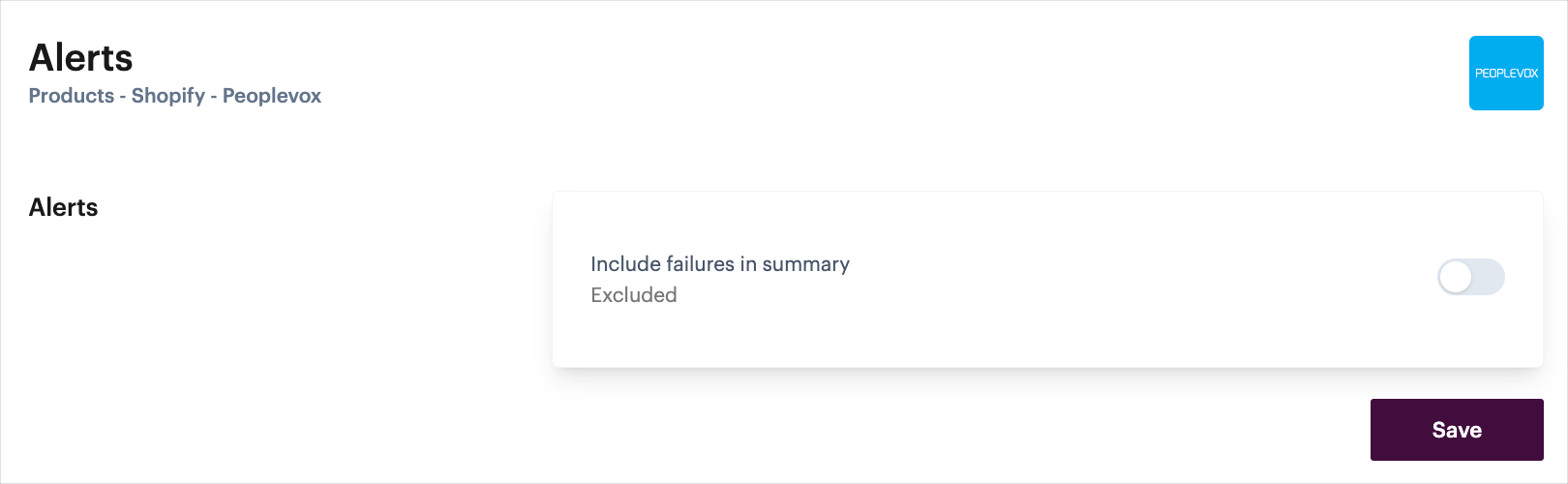
Task: Click the word "summary" in the setting label
Action: [x=805, y=264]
